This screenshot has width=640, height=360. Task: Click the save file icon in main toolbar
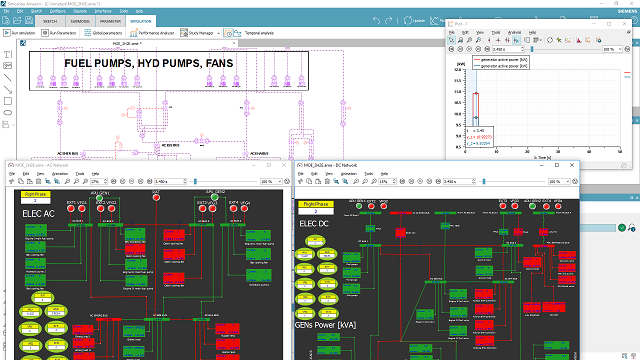point(29,20)
